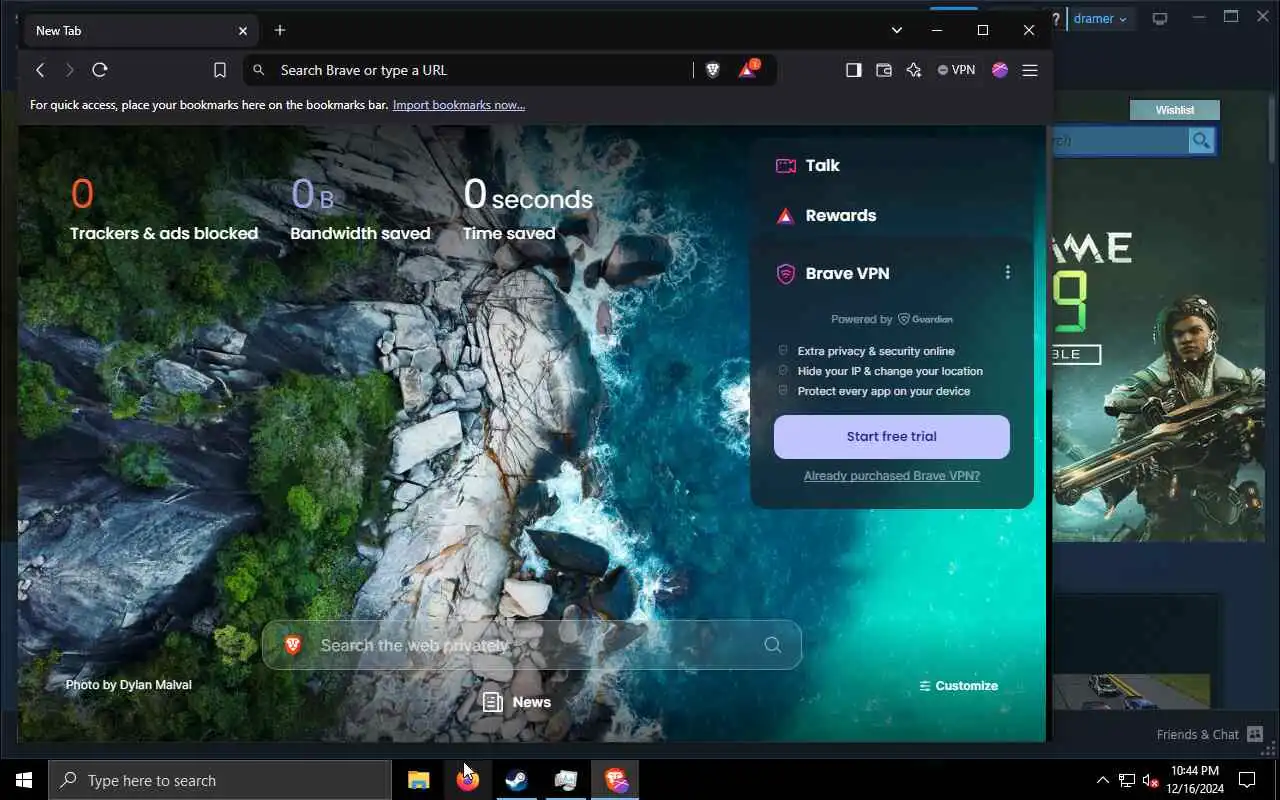Toggle the sidebar panel icon
1280x800 pixels.
(854, 70)
